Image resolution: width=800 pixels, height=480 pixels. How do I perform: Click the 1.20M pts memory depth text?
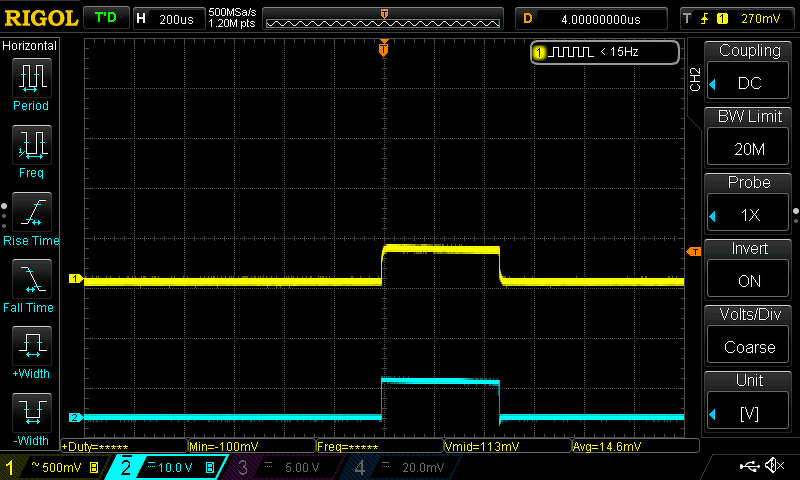(232, 23)
